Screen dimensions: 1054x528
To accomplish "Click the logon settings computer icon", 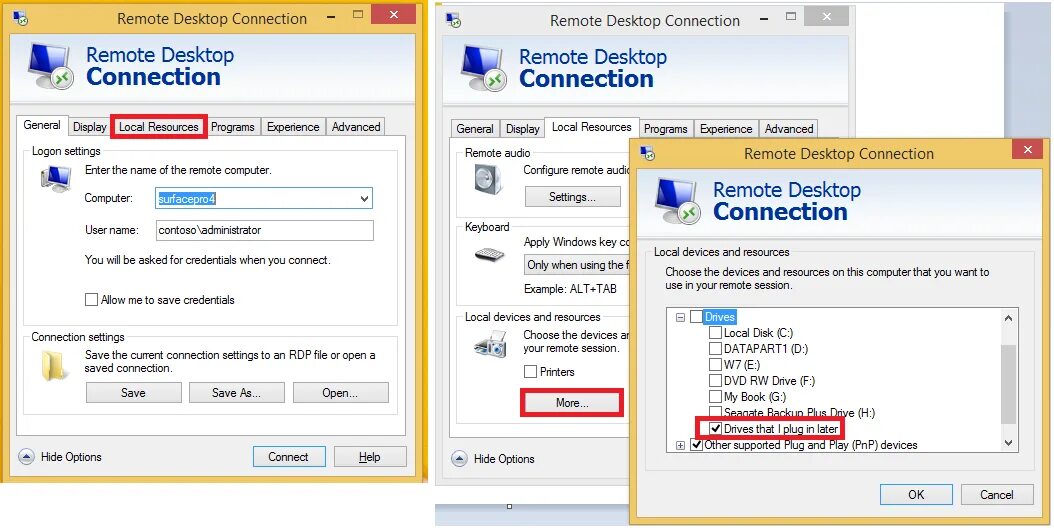I will pyautogui.click(x=56, y=178).
